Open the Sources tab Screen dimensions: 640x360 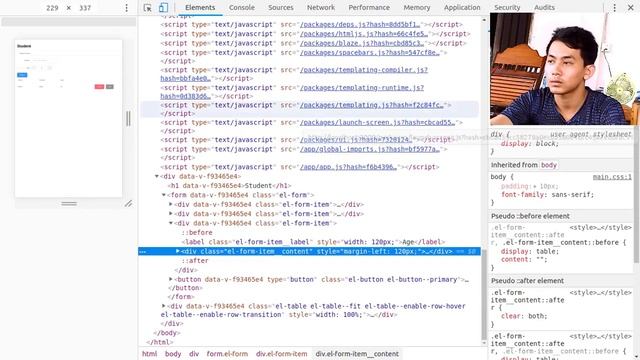[281, 8]
